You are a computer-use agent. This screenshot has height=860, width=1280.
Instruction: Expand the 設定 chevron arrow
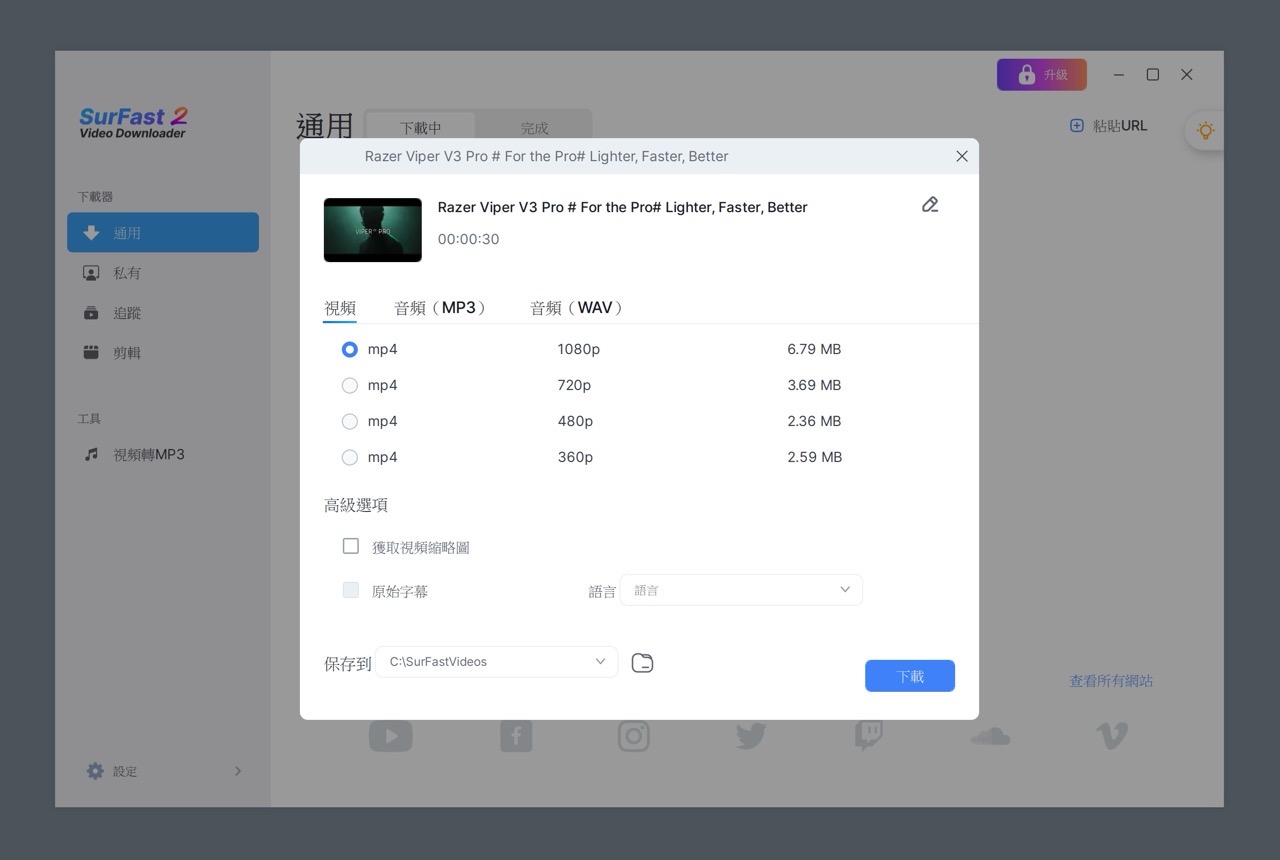(238, 771)
